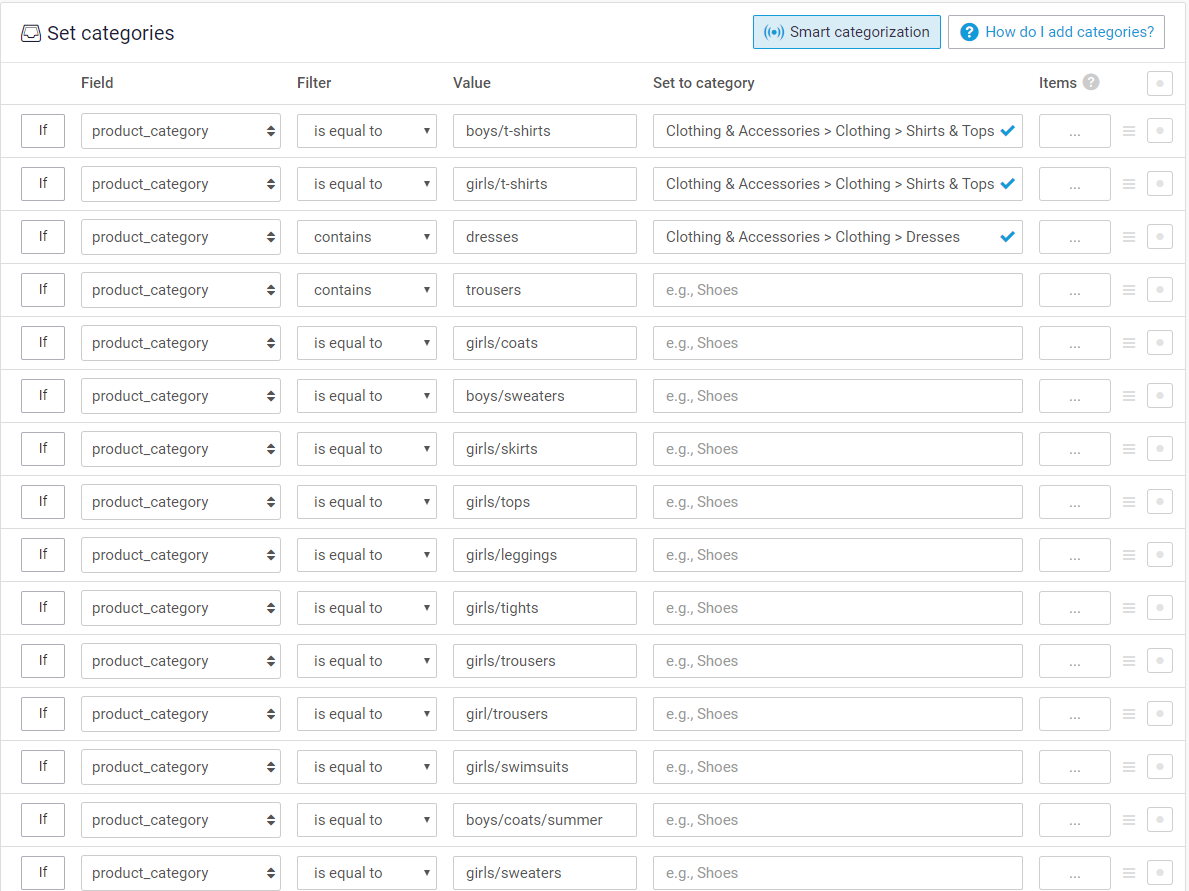Open product_category field dropdown for dresses row
Image resolution: width=1189 pixels, height=891 pixels.
pyautogui.click(x=180, y=237)
